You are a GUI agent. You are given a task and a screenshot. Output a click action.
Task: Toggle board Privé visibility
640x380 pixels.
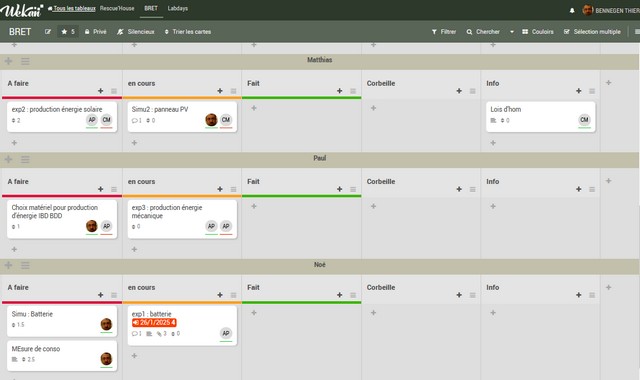click(x=96, y=31)
